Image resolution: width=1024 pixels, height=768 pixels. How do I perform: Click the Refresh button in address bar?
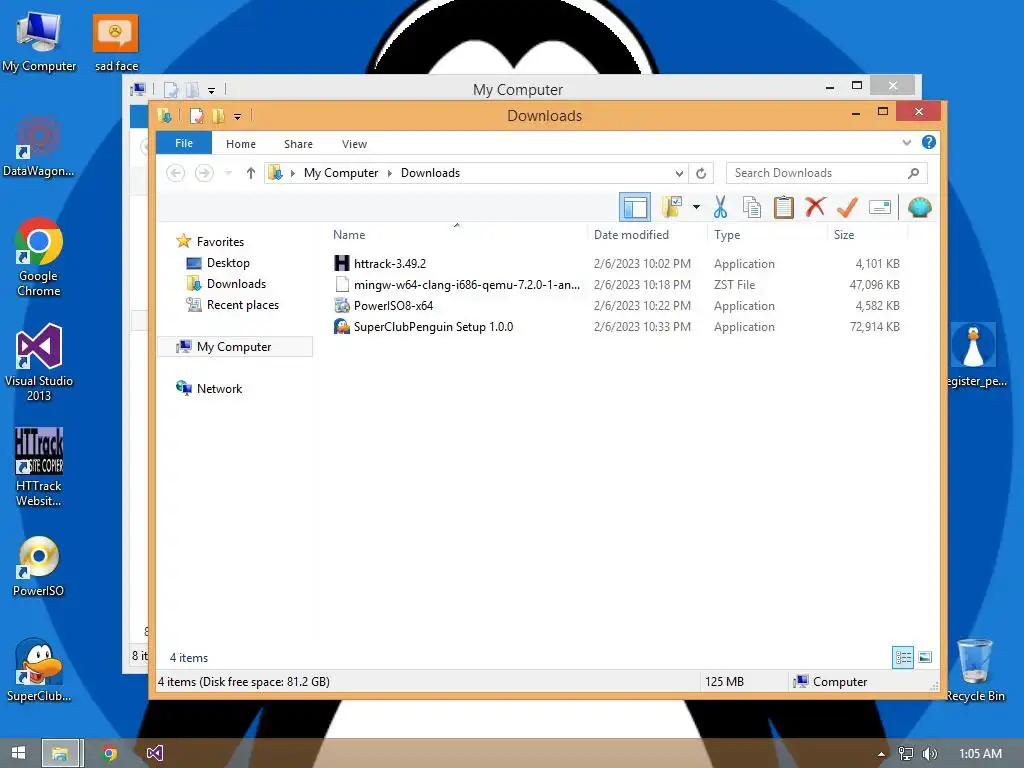[701, 173]
